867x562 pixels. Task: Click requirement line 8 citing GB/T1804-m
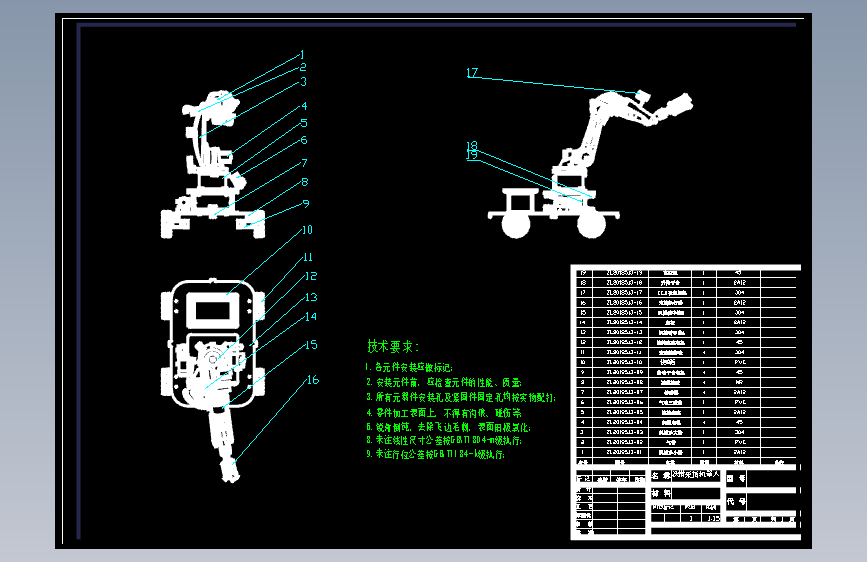tap(443, 441)
